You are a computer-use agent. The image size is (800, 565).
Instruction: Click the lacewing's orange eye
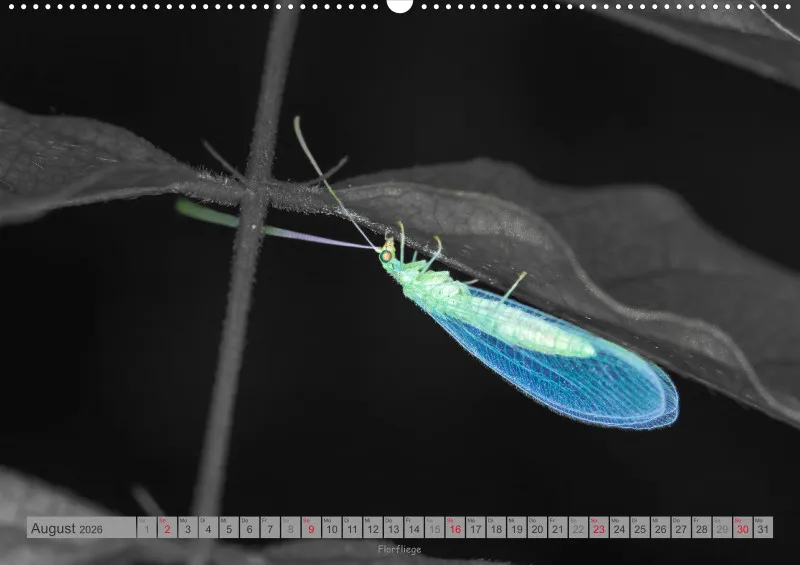386,255
